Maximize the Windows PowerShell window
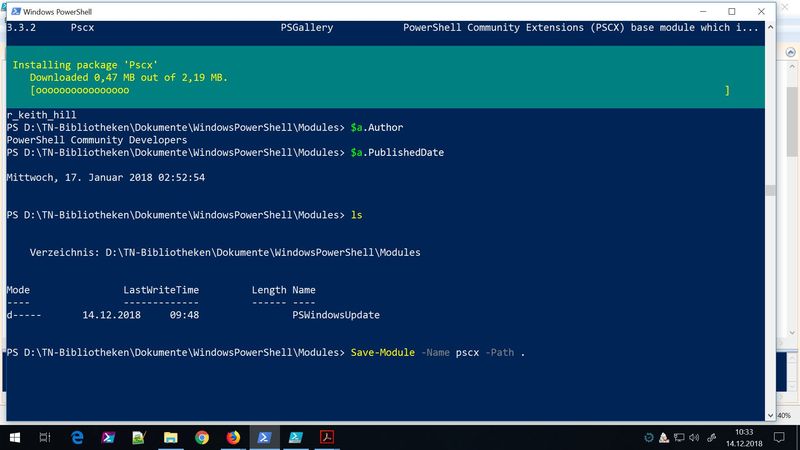 tap(732, 11)
